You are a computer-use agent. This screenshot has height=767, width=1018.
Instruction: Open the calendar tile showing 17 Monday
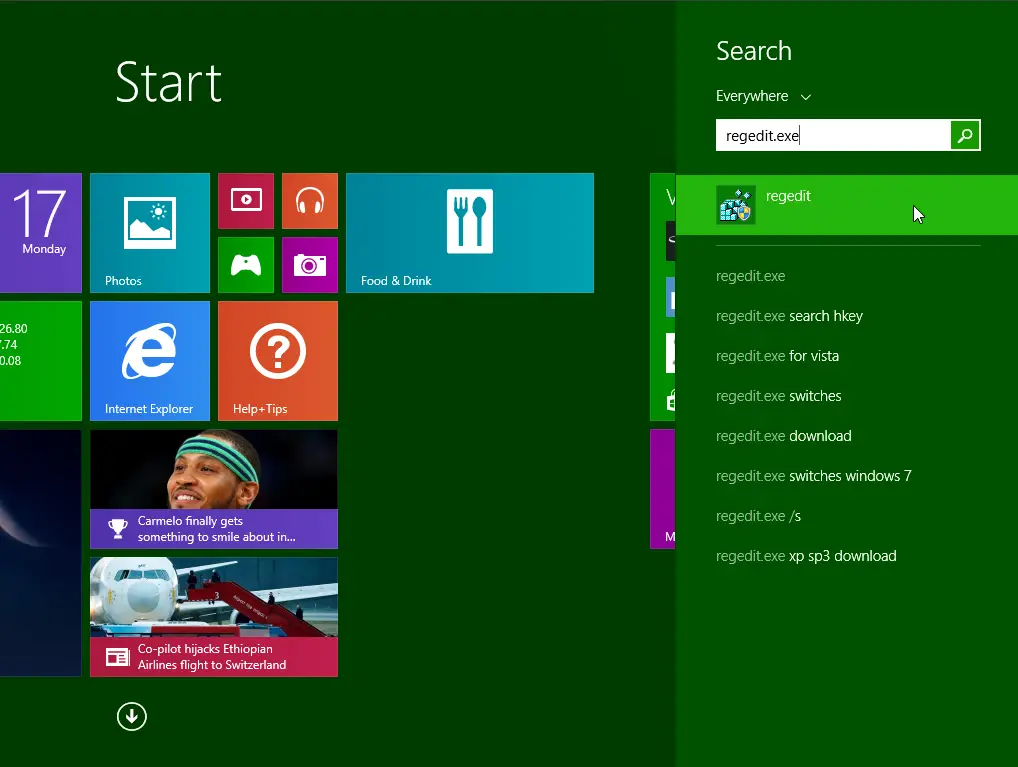pyautogui.click(x=41, y=233)
